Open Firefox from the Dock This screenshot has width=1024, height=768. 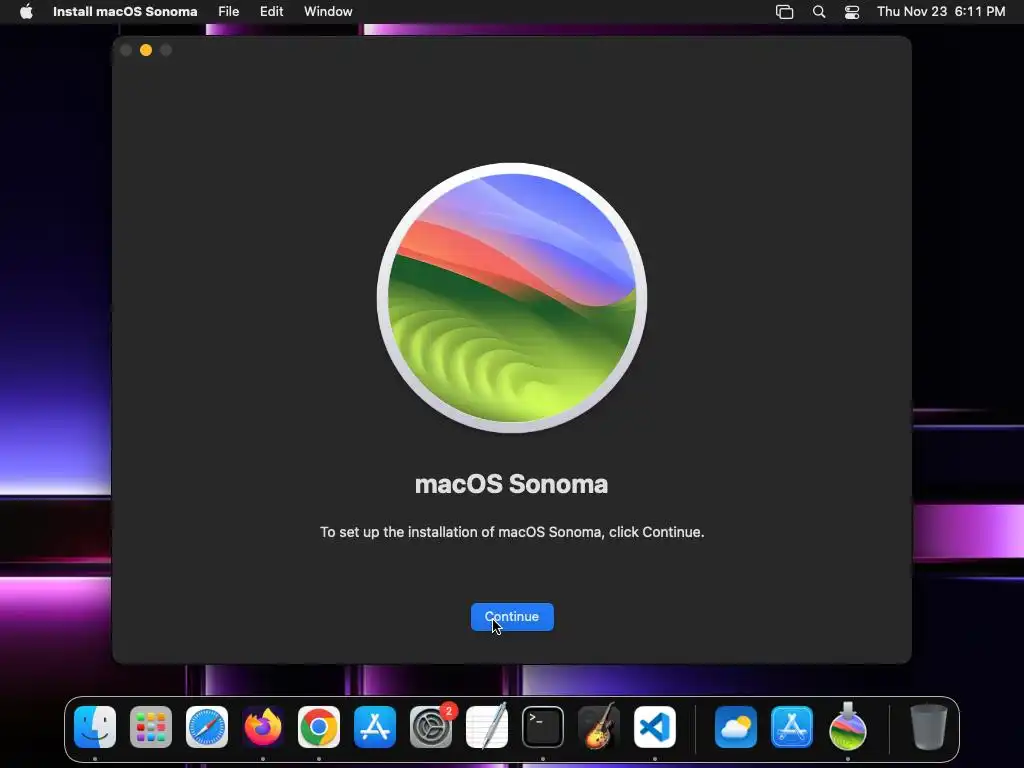click(263, 727)
